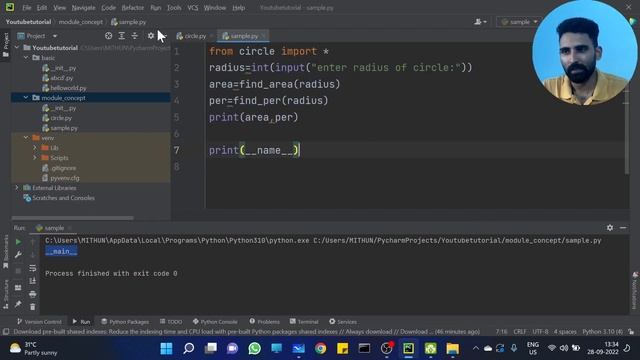Expand External Libraries node
The height and width of the screenshot is (360, 640).
coord(17,188)
